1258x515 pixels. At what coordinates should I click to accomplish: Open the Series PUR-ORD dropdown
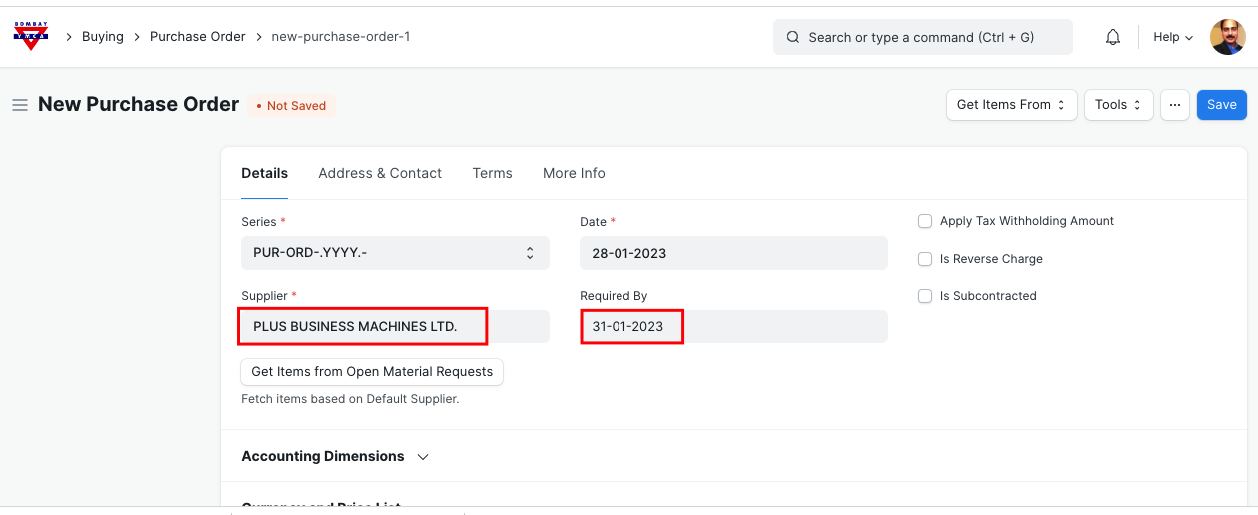(x=395, y=253)
